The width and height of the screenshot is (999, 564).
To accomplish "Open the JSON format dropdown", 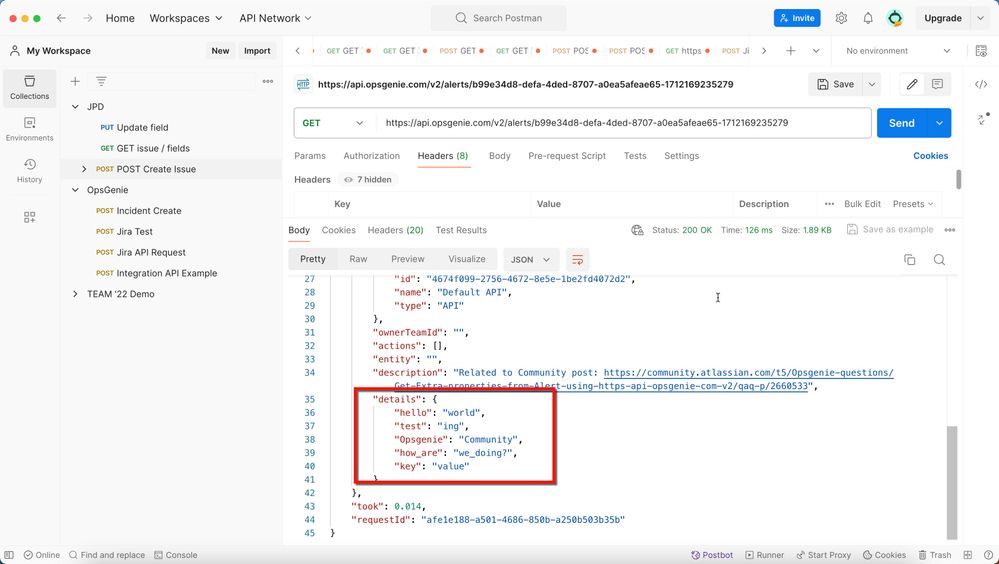I will click(531, 259).
